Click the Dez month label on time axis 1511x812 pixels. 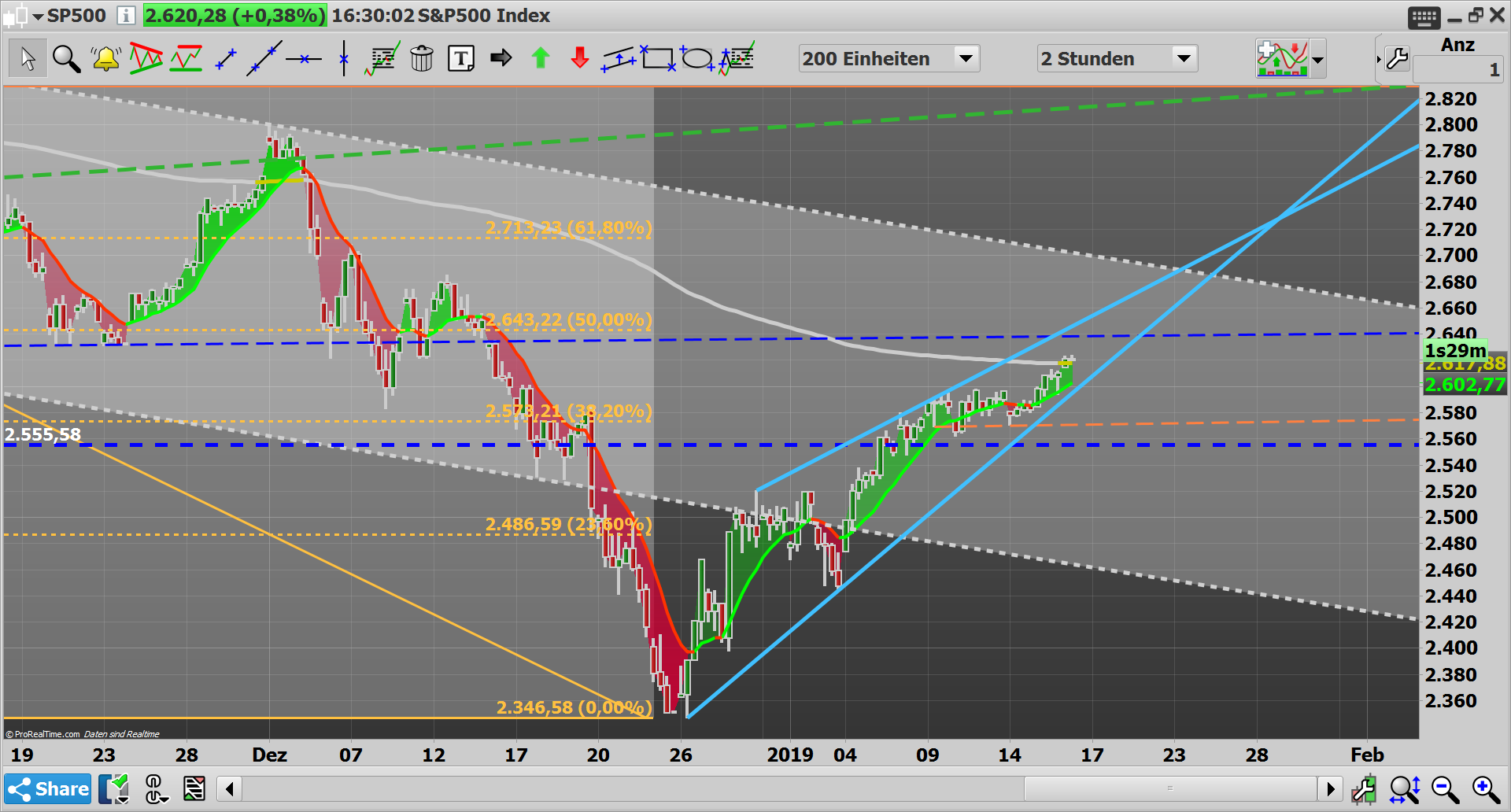(x=269, y=755)
